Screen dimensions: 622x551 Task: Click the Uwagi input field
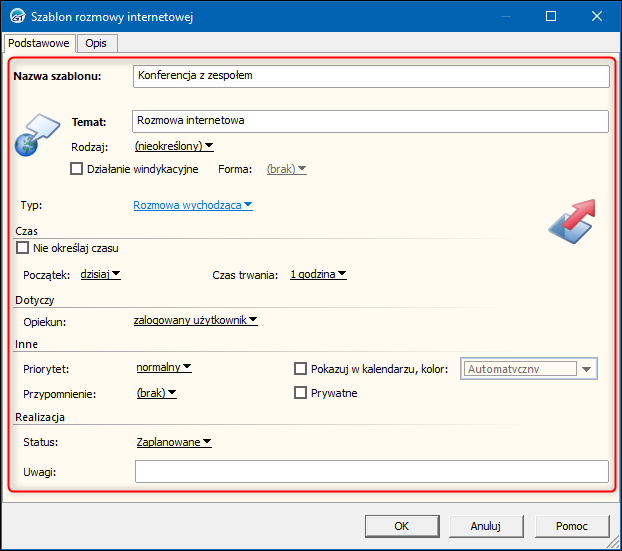click(372, 471)
